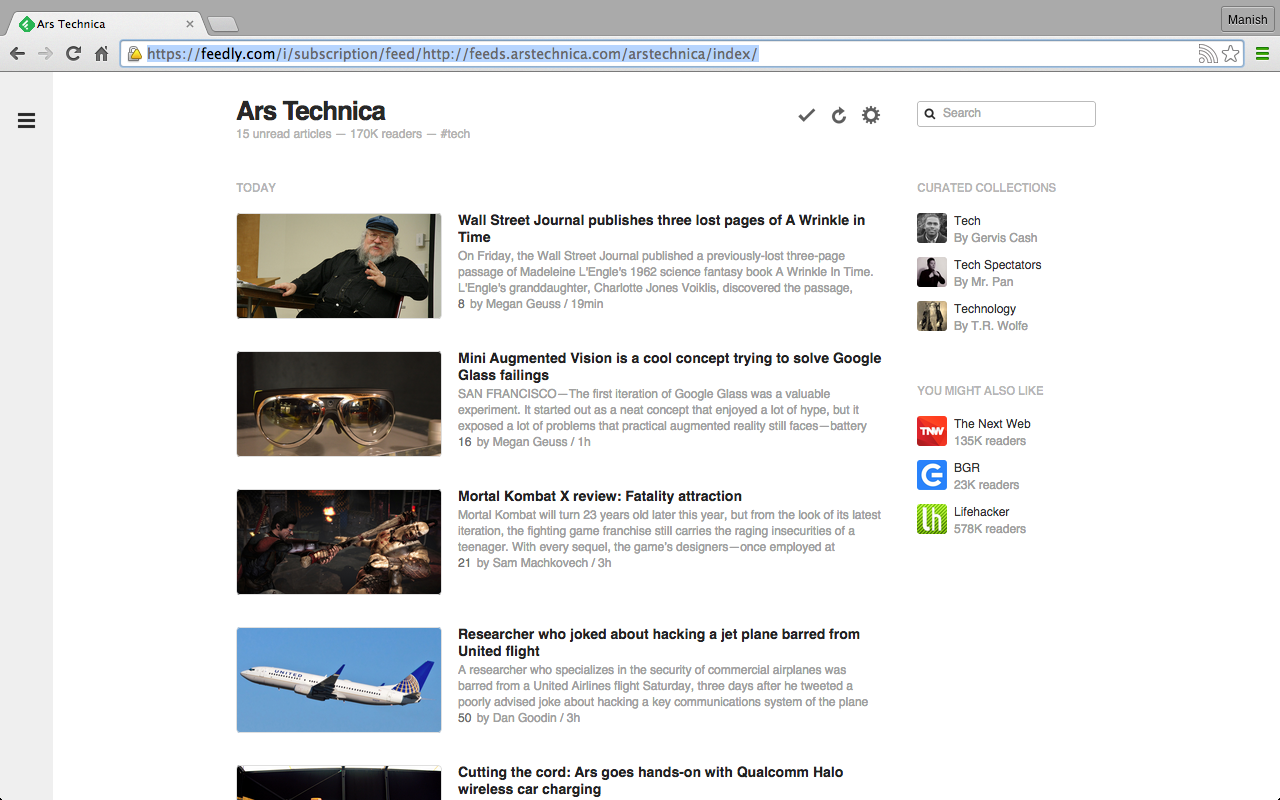Open a new browser tab
The width and height of the screenshot is (1280, 800).
pos(222,24)
